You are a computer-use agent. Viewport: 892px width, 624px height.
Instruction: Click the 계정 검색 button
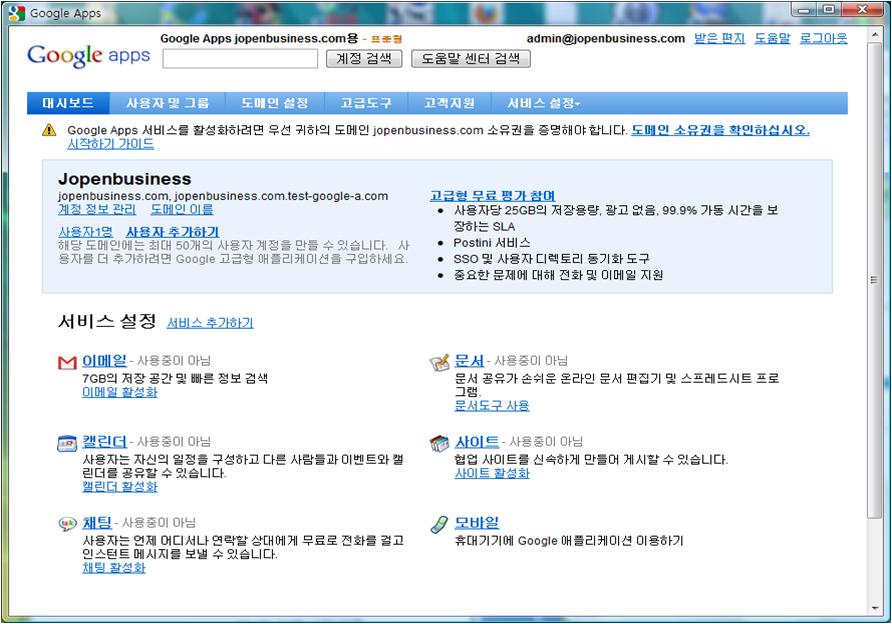[364, 59]
